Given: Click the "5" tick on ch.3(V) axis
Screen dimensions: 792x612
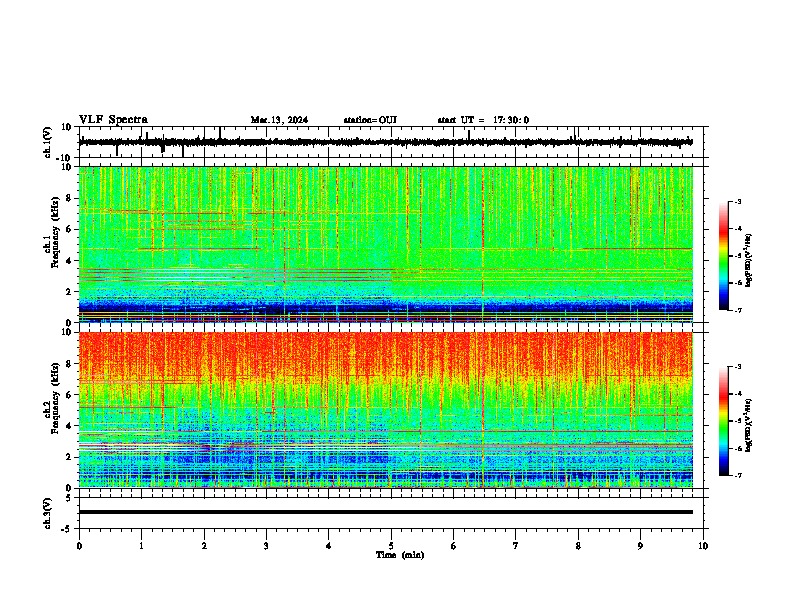Looking at the screenshot, I should pos(69,497).
